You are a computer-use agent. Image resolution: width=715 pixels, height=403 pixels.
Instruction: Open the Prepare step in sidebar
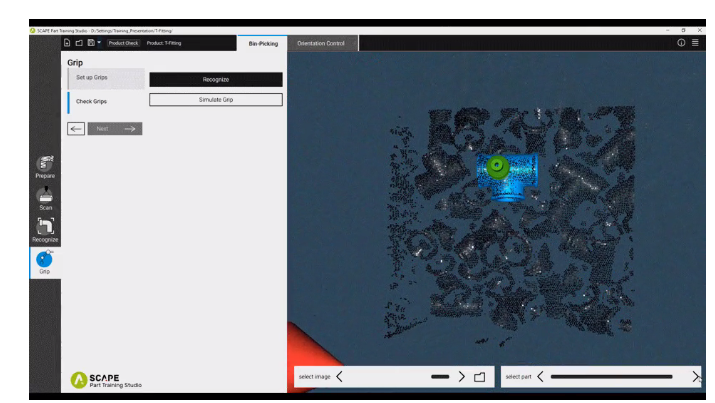click(x=45, y=163)
